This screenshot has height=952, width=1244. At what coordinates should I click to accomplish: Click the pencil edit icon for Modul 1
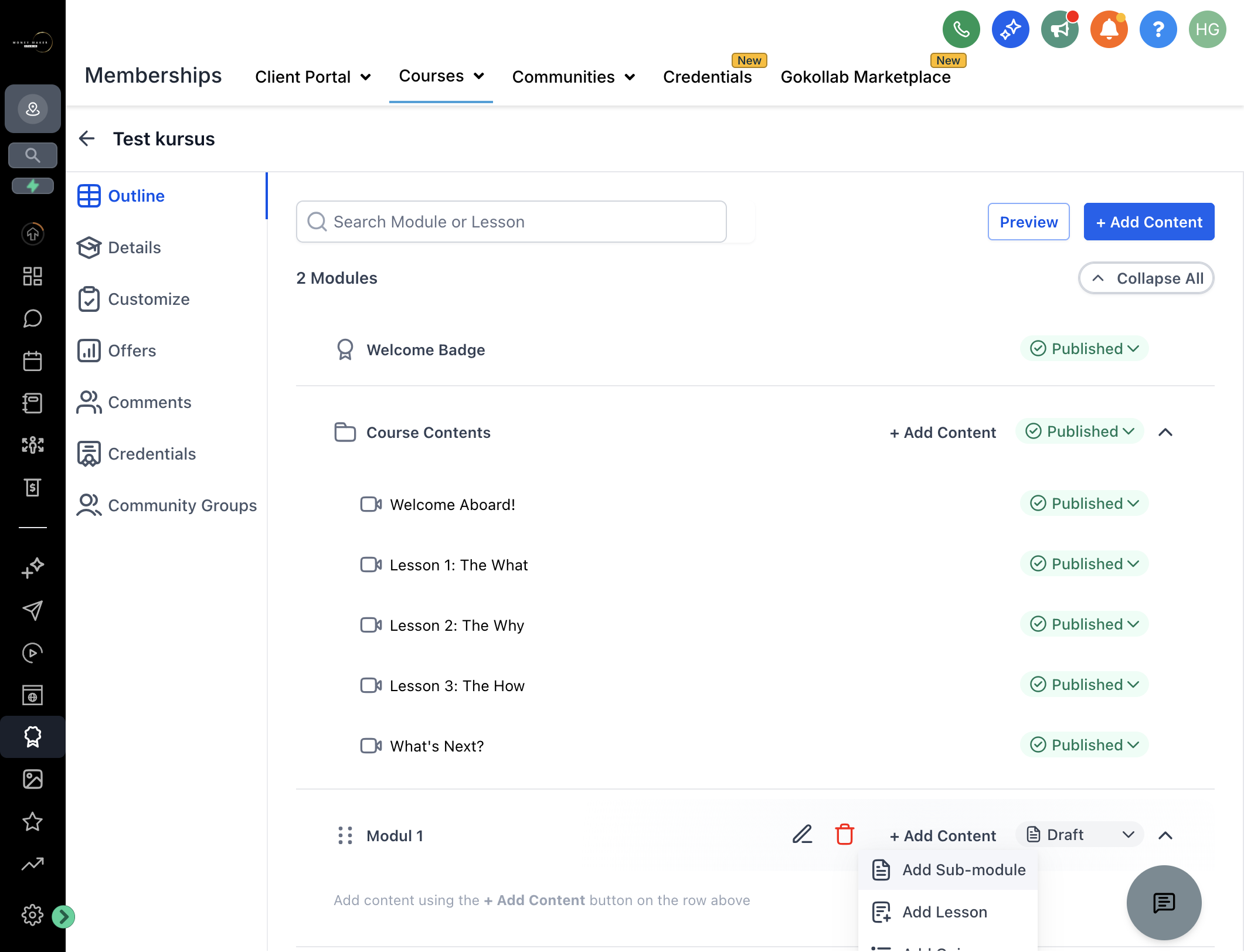(x=802, y=834)
